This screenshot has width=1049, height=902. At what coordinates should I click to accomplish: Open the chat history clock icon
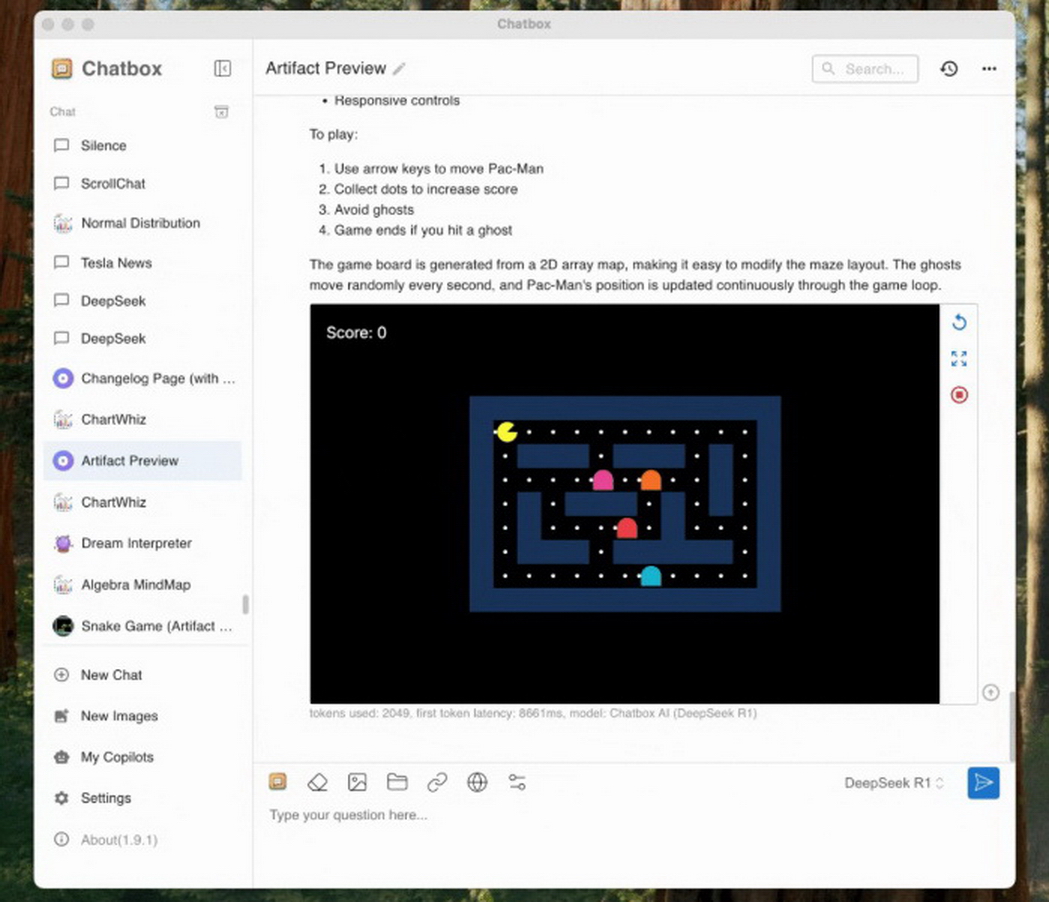[x=949, y=68]
